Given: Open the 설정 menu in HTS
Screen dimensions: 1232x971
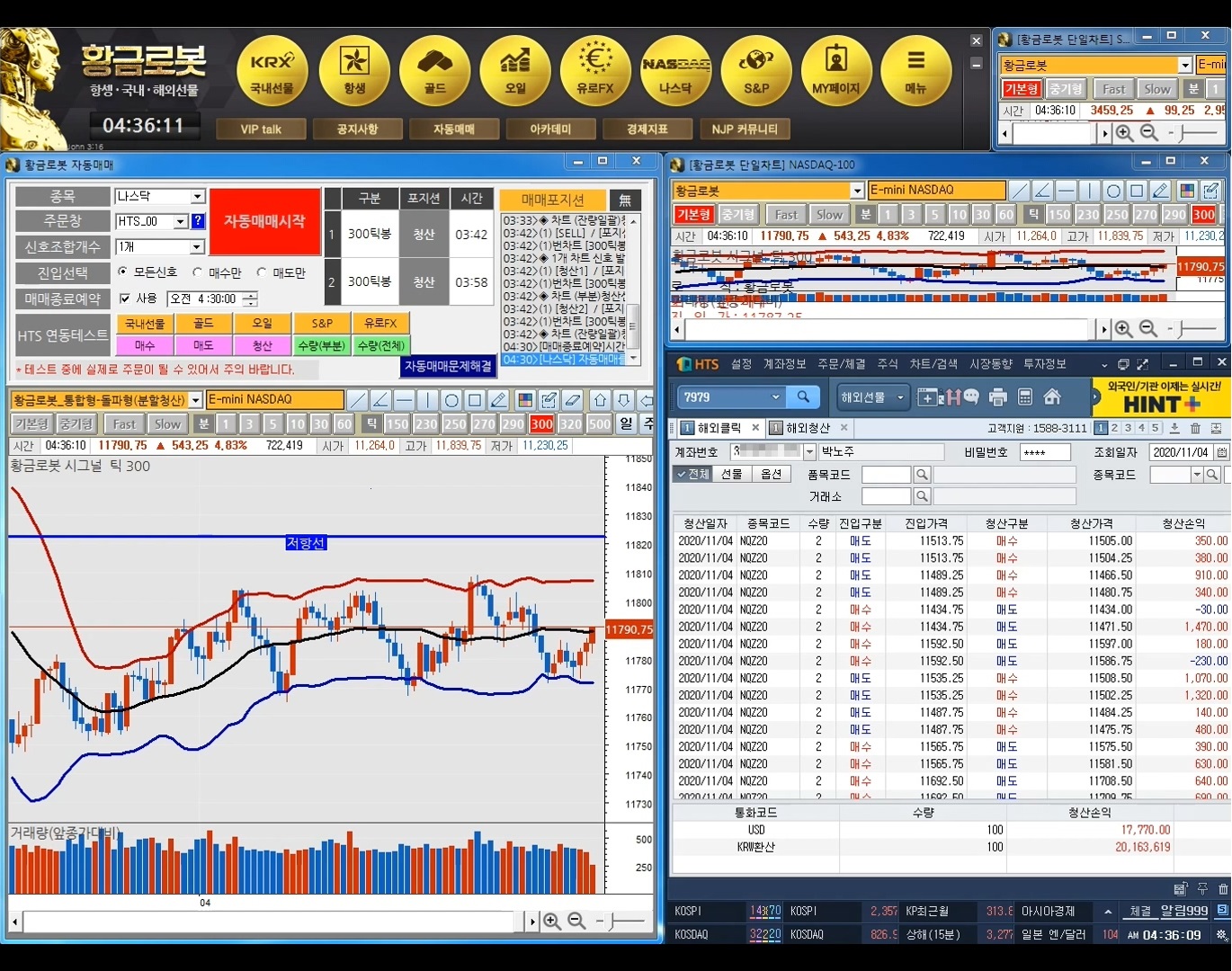Looking at the screenshot, I should [x=741, y=364].
